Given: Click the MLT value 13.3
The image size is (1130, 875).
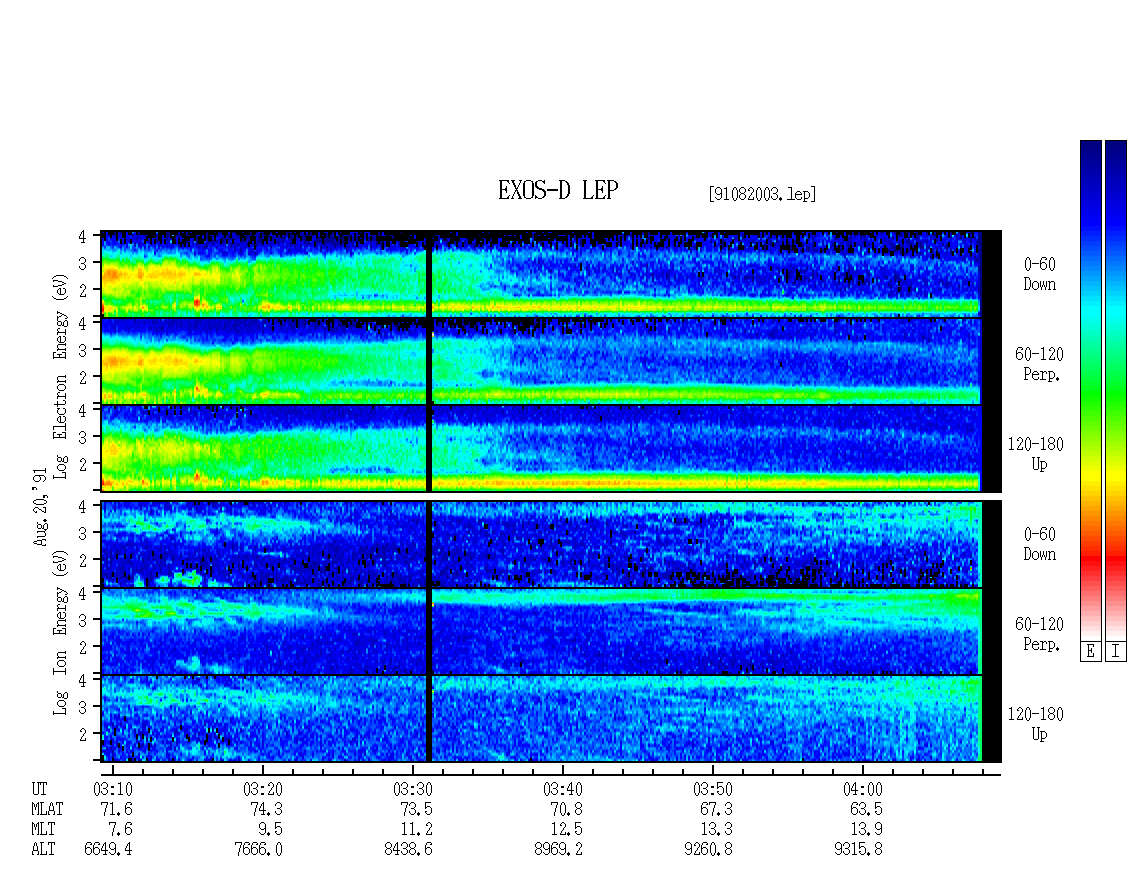Looking at the screenshot, I should point(716,830).
